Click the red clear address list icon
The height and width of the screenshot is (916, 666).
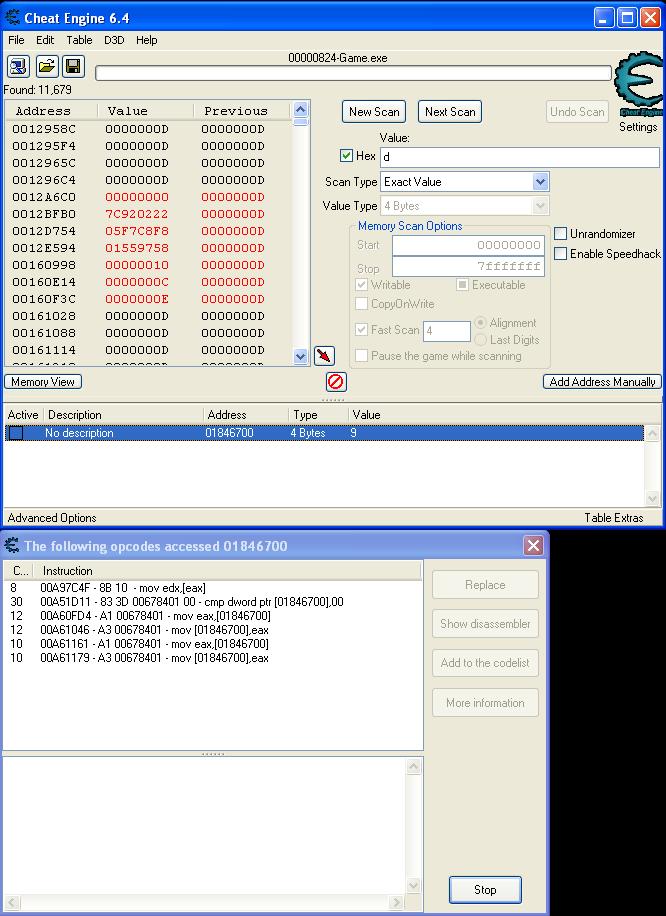coord(336,382)
